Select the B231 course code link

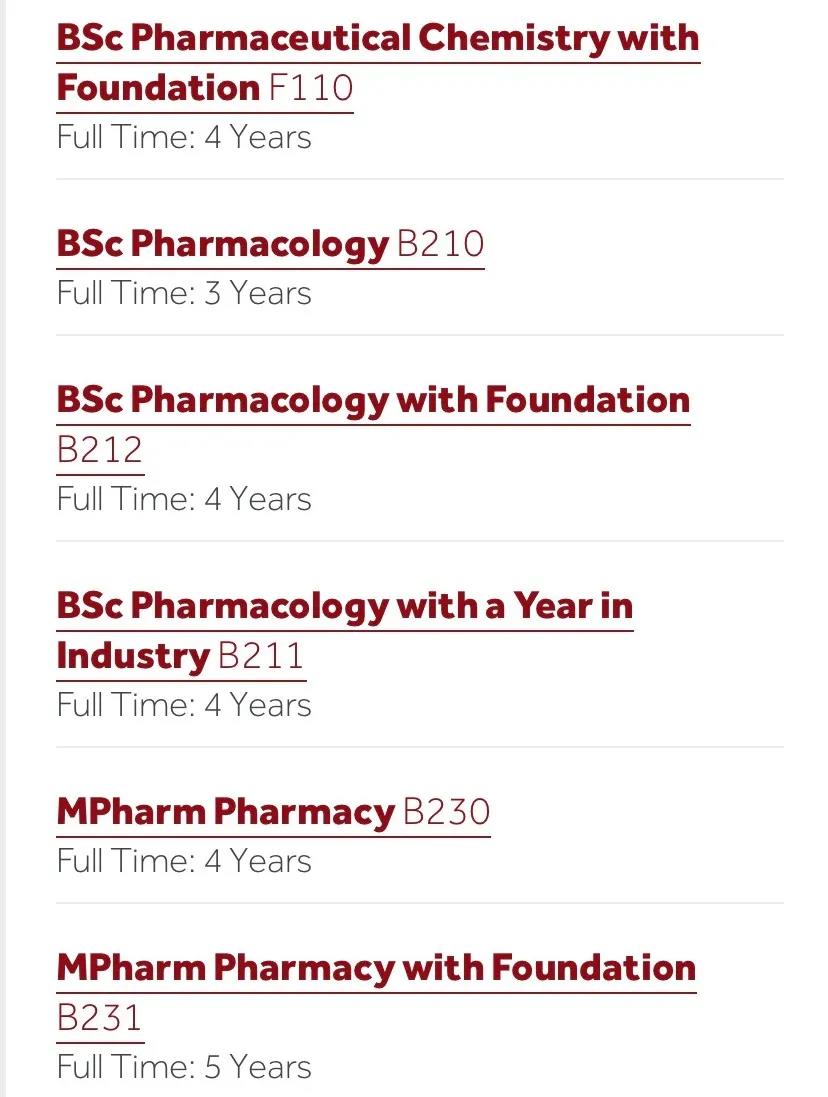point(100,1018)
